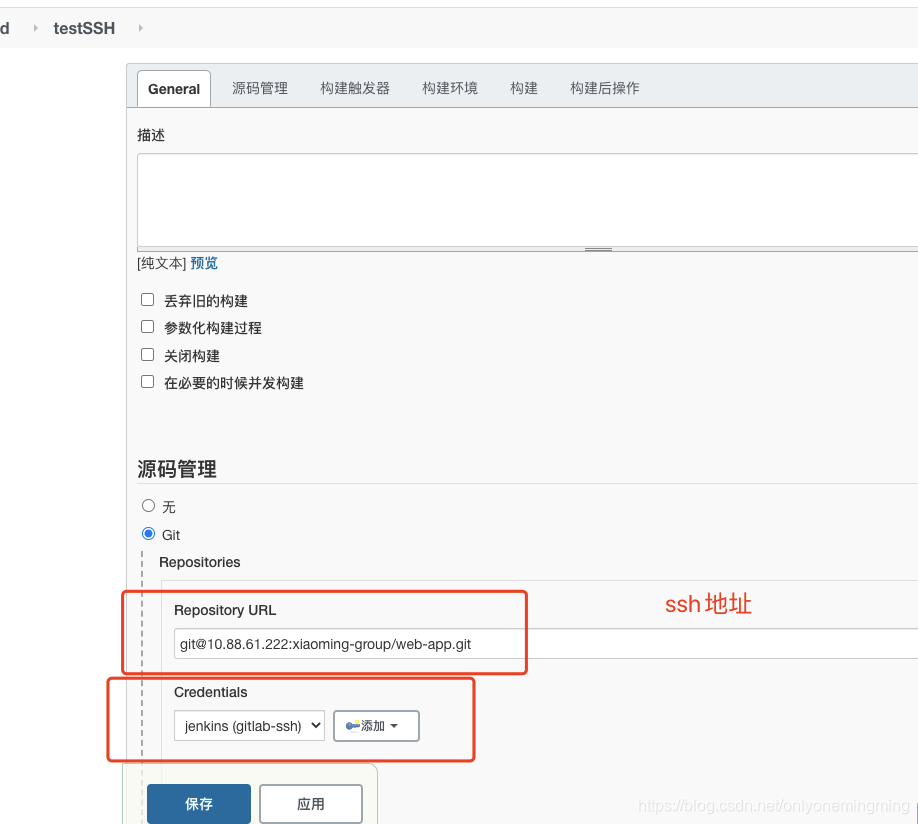Click the key icon on 添加 button
The width and height of the screenshot is (918, 824).
tap(353, 726)
